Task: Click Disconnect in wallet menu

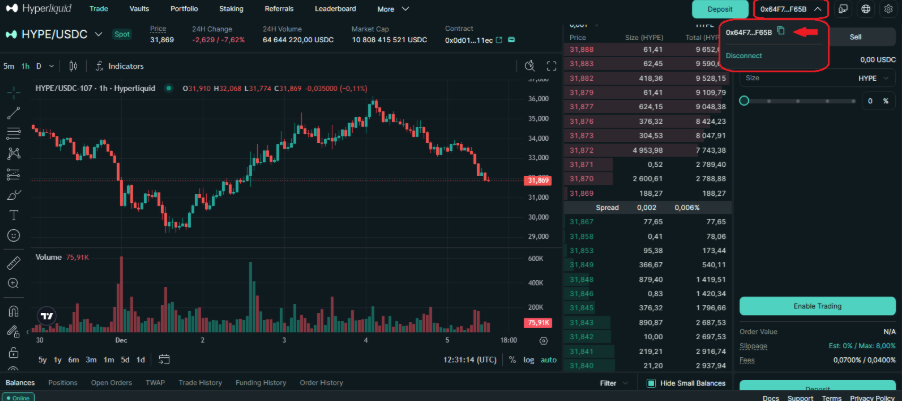Action: click(743, 55)
